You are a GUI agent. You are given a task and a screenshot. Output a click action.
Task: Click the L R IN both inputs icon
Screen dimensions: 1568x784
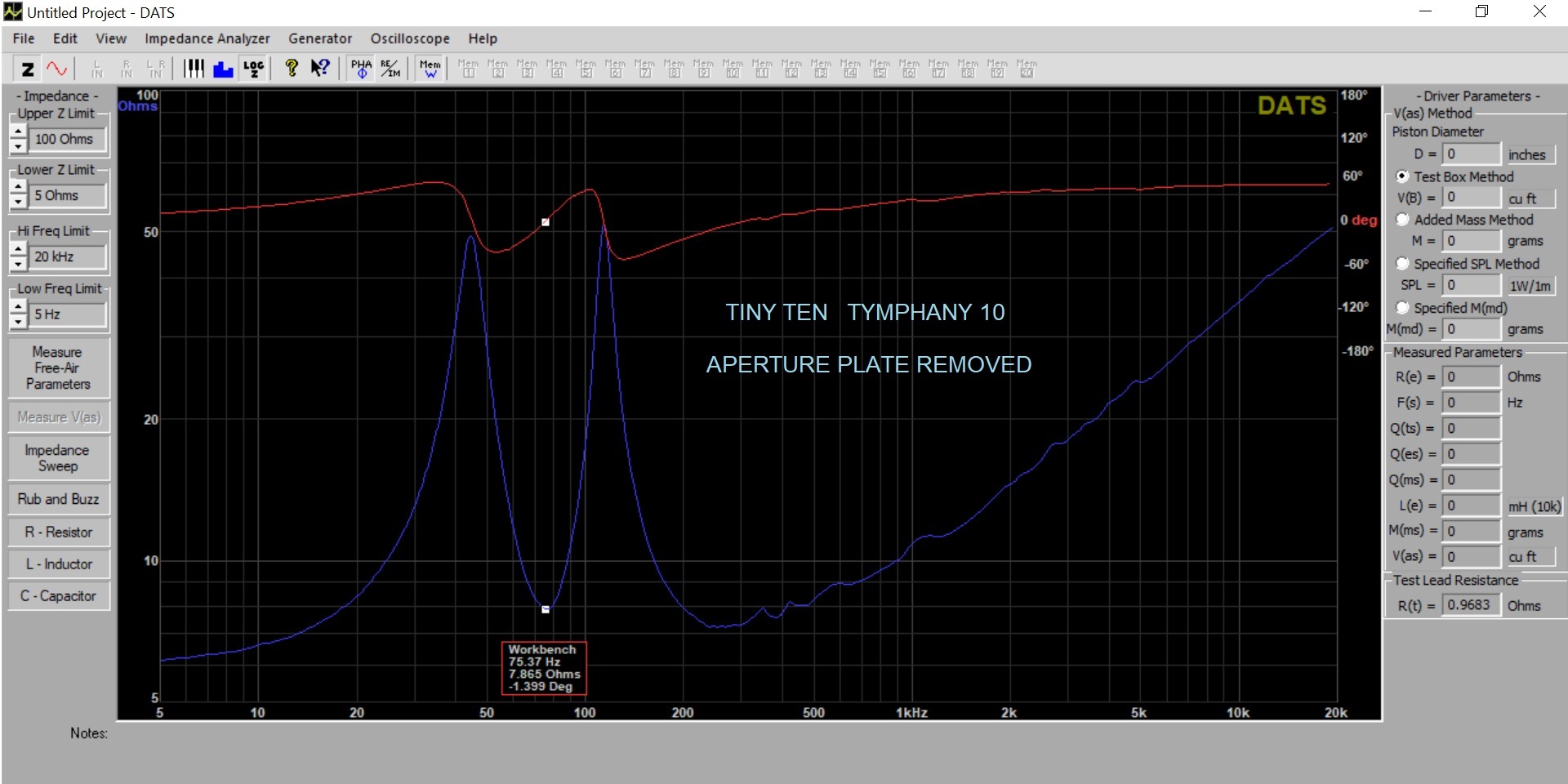155,69
